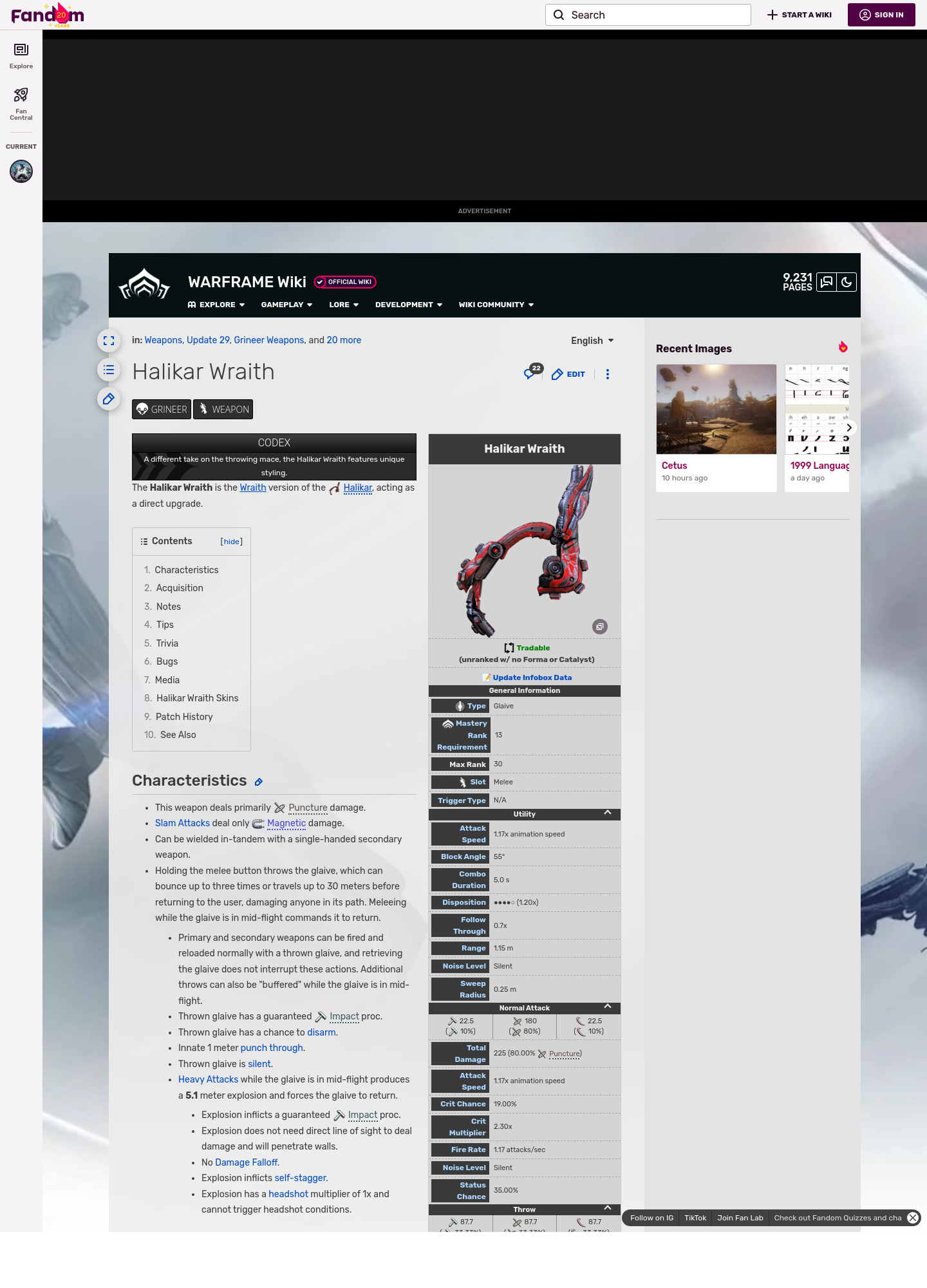
Task: Open the more actions vertical dots
Action: pos(608,374)
